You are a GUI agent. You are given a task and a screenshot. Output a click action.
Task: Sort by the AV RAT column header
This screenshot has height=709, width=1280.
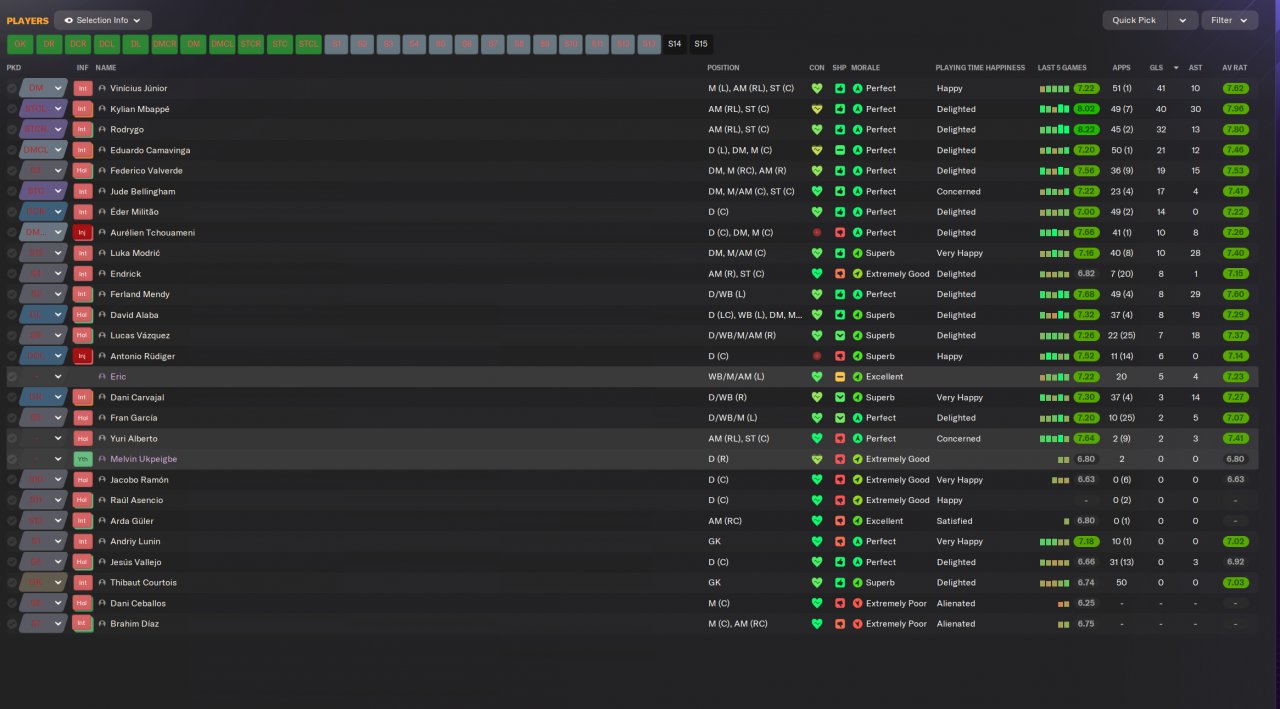[x=1234, y=68]
